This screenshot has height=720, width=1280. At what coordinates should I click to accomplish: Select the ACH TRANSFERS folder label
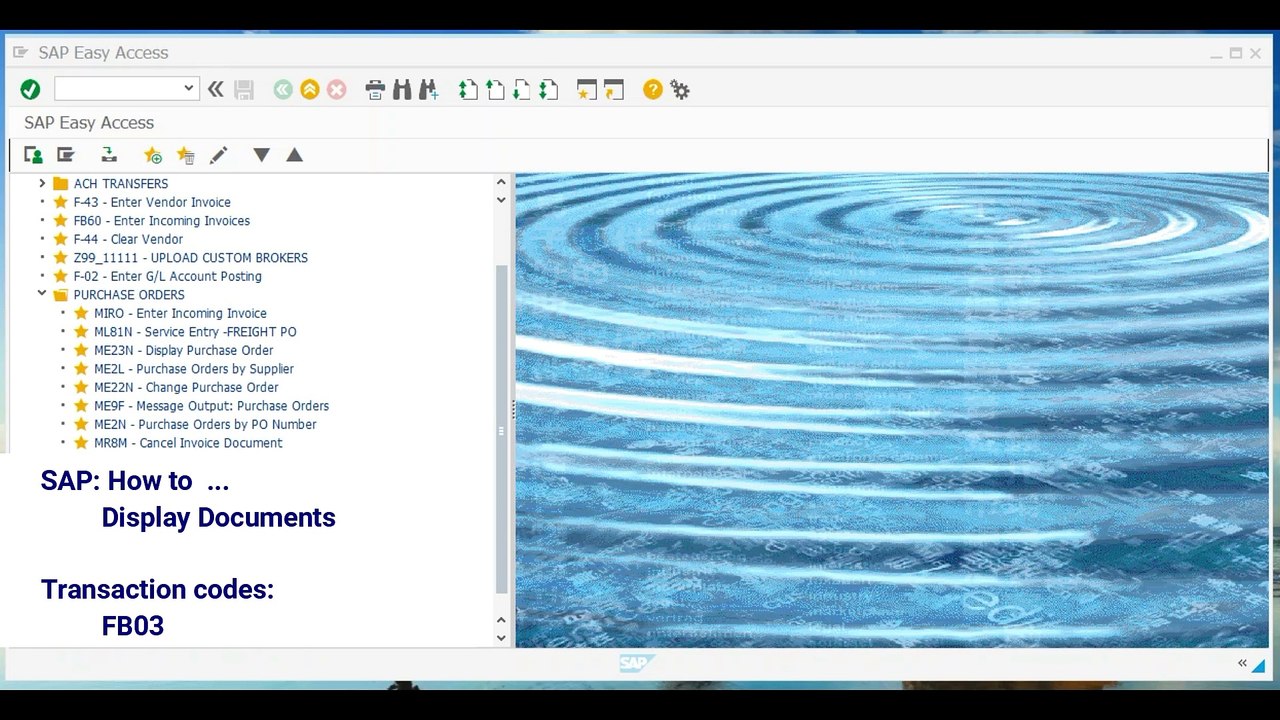121,183
